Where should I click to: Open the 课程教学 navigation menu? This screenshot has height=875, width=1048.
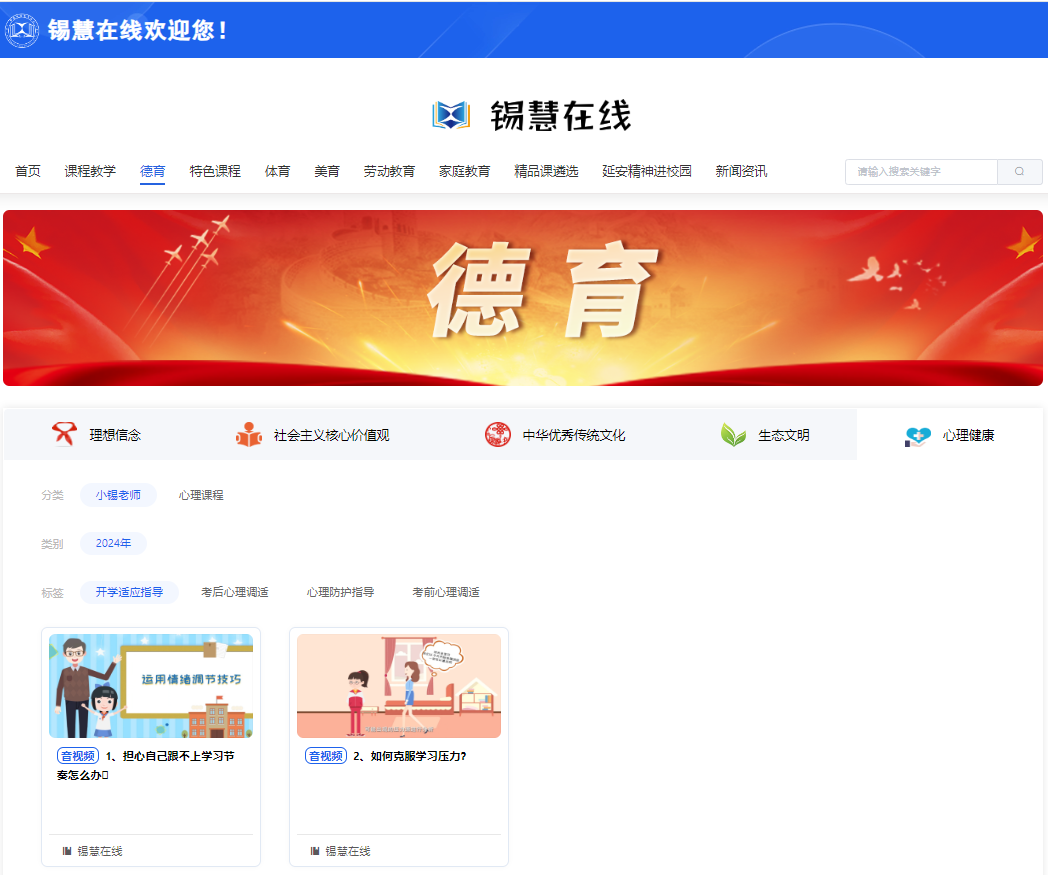click(90, 172)
